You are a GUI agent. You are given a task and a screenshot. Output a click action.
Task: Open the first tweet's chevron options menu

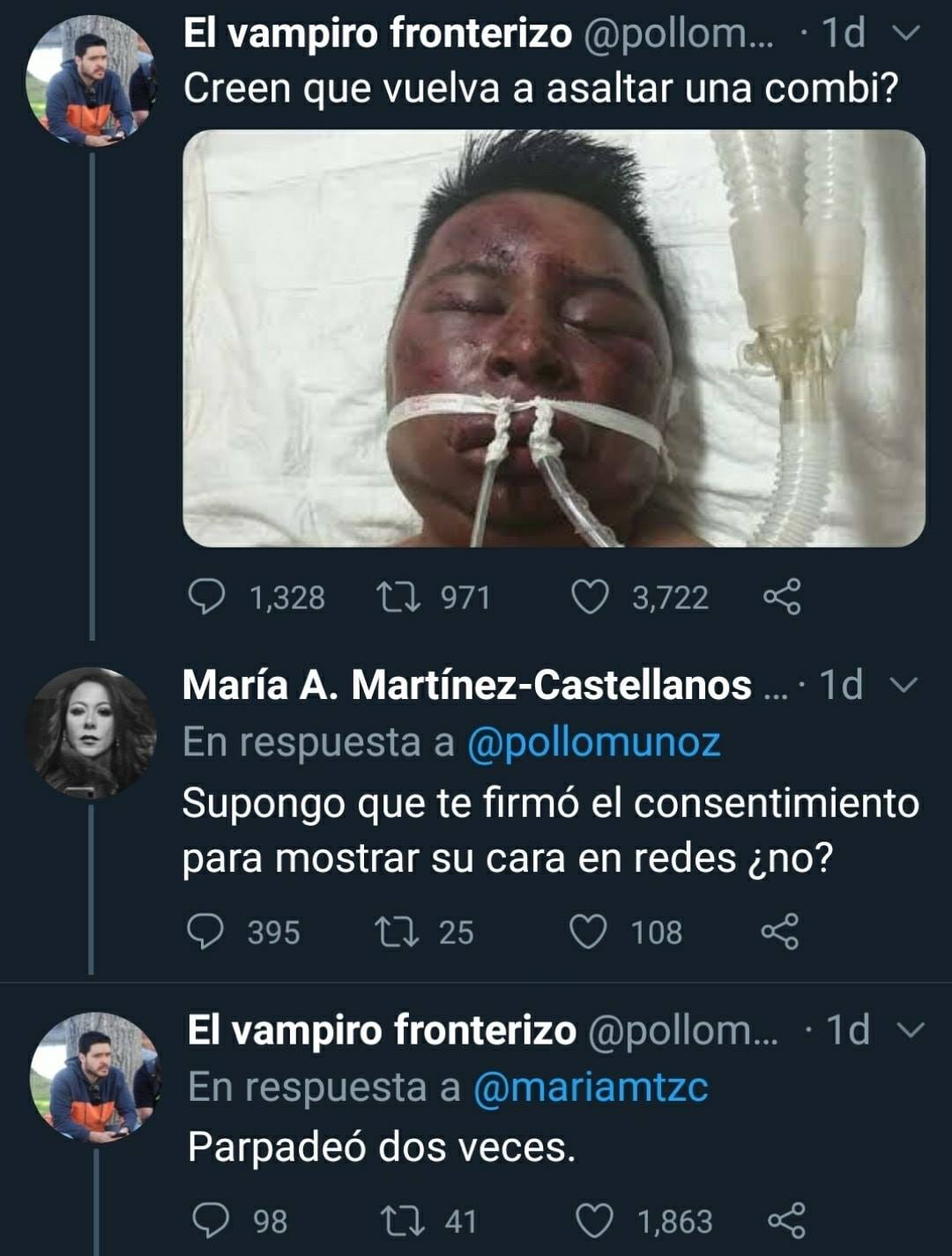907,33
